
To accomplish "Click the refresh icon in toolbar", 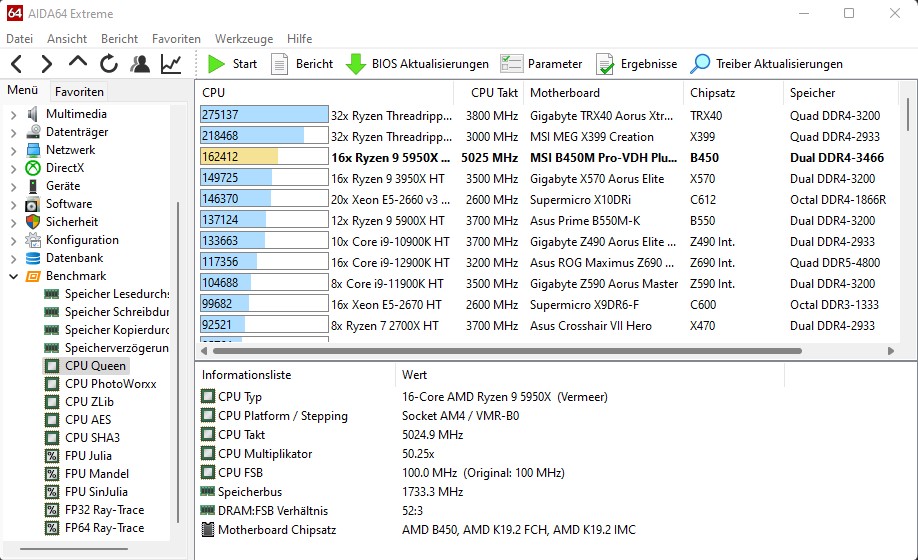I will pyautogui.click(x=108, y=64).
